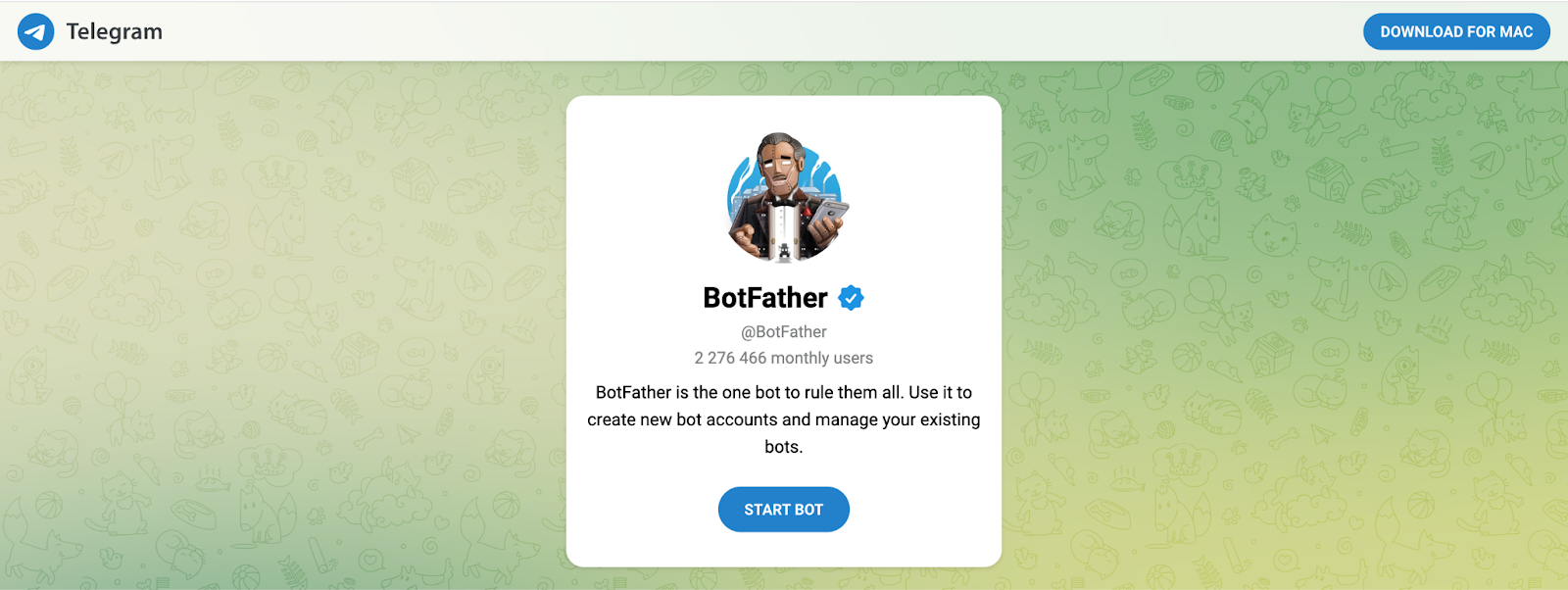
Task: Click the words "monthly users"
Action: (821, 358)
